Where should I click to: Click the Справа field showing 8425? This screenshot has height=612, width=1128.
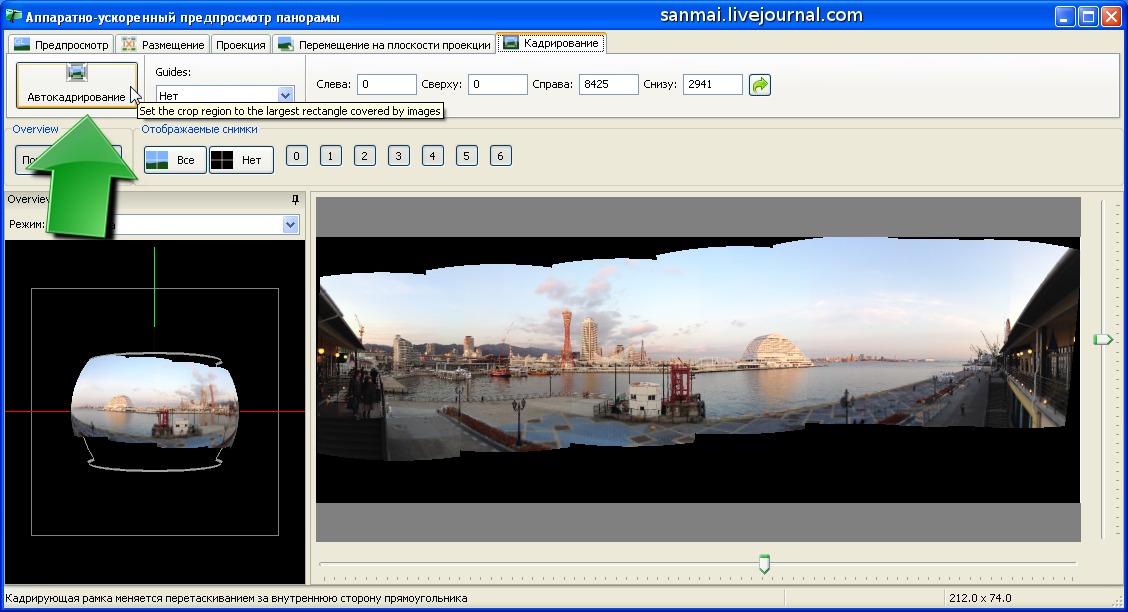click(608, 85)
